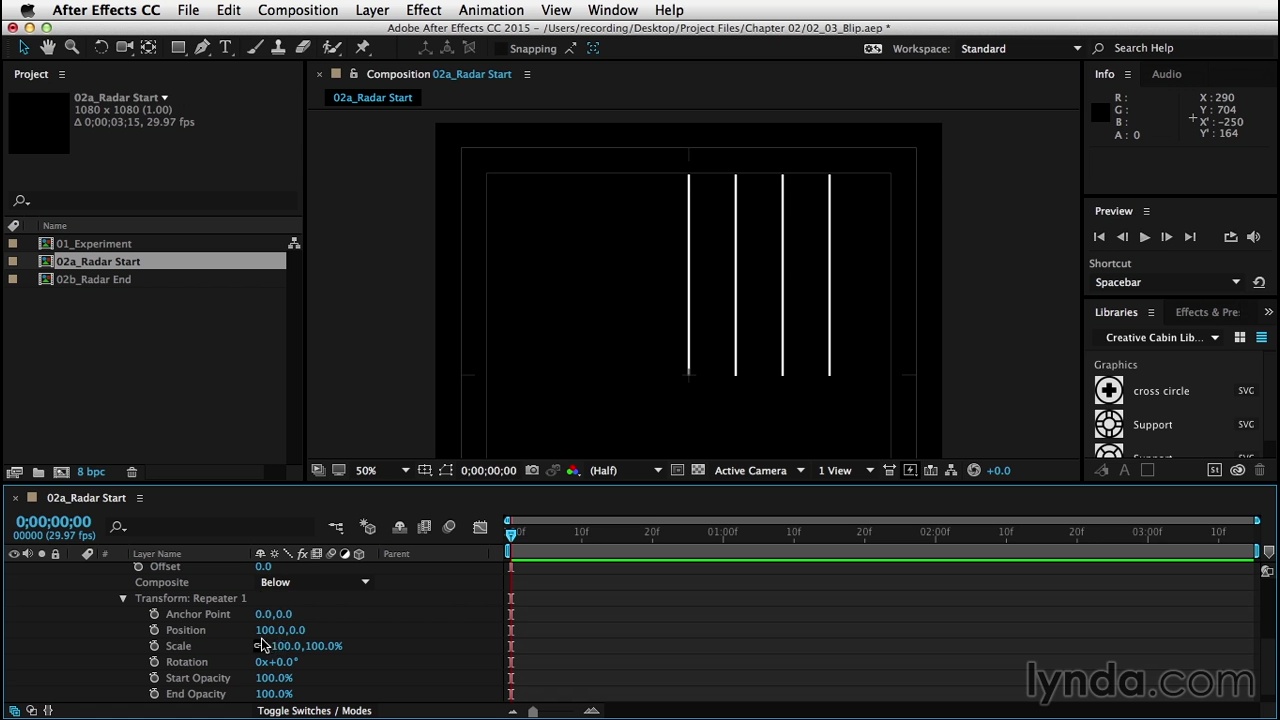Image resolution: width=1280 pixels, height=720 pixels.
Task: Open the Composite Below dropdown
Action: [x=314, y=582]
